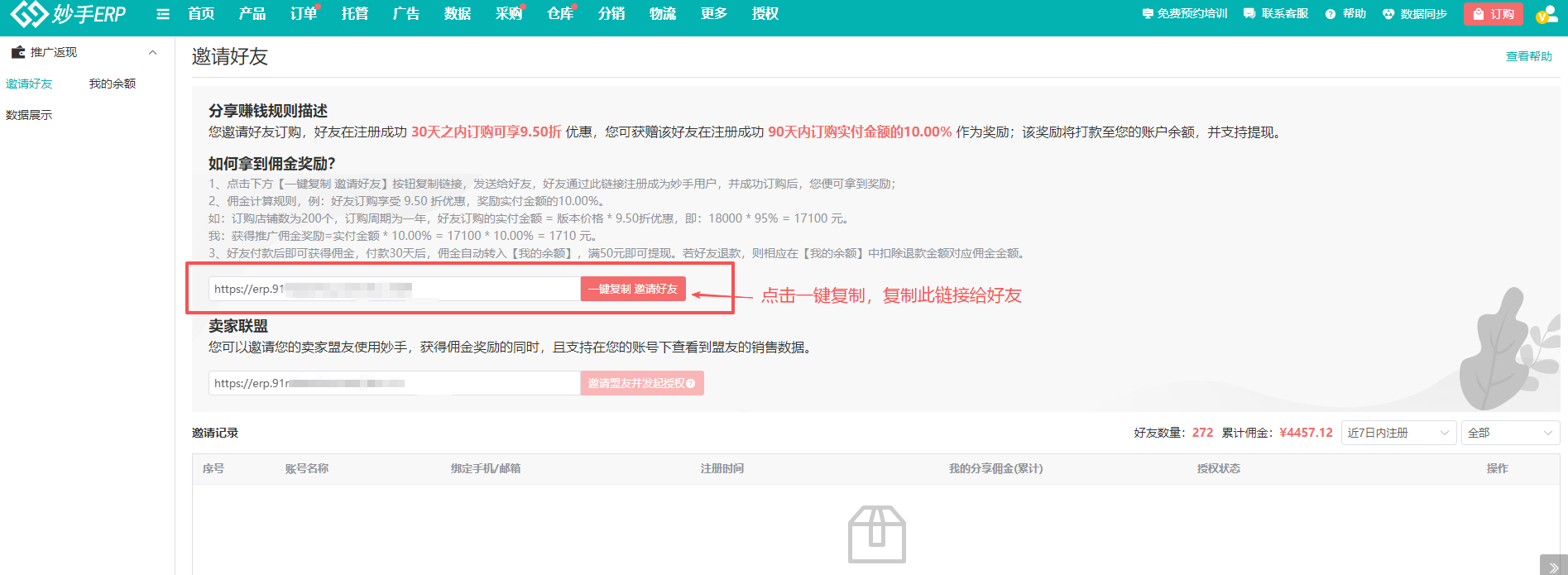Click the 妙手ERP logo
The height and width of the screenshot is (575, 1568).
coord(67,14)
